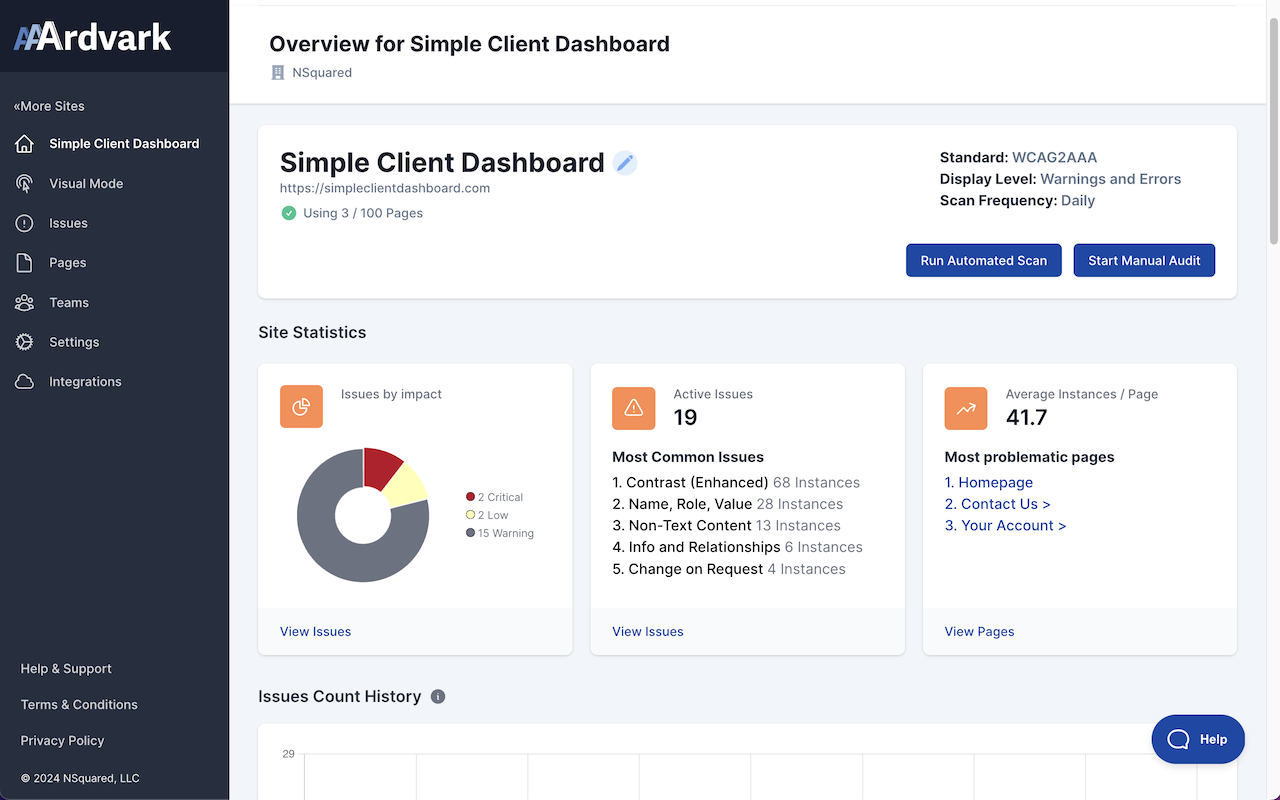
Task: Click the orange warning triangle icon for Active Issues
Action: point(634,408)
